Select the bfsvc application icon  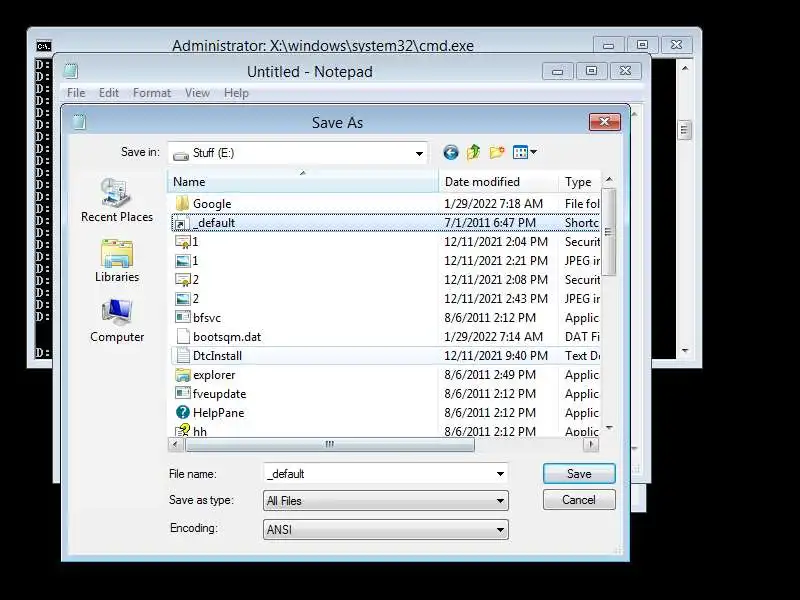(x=182, y=317)
